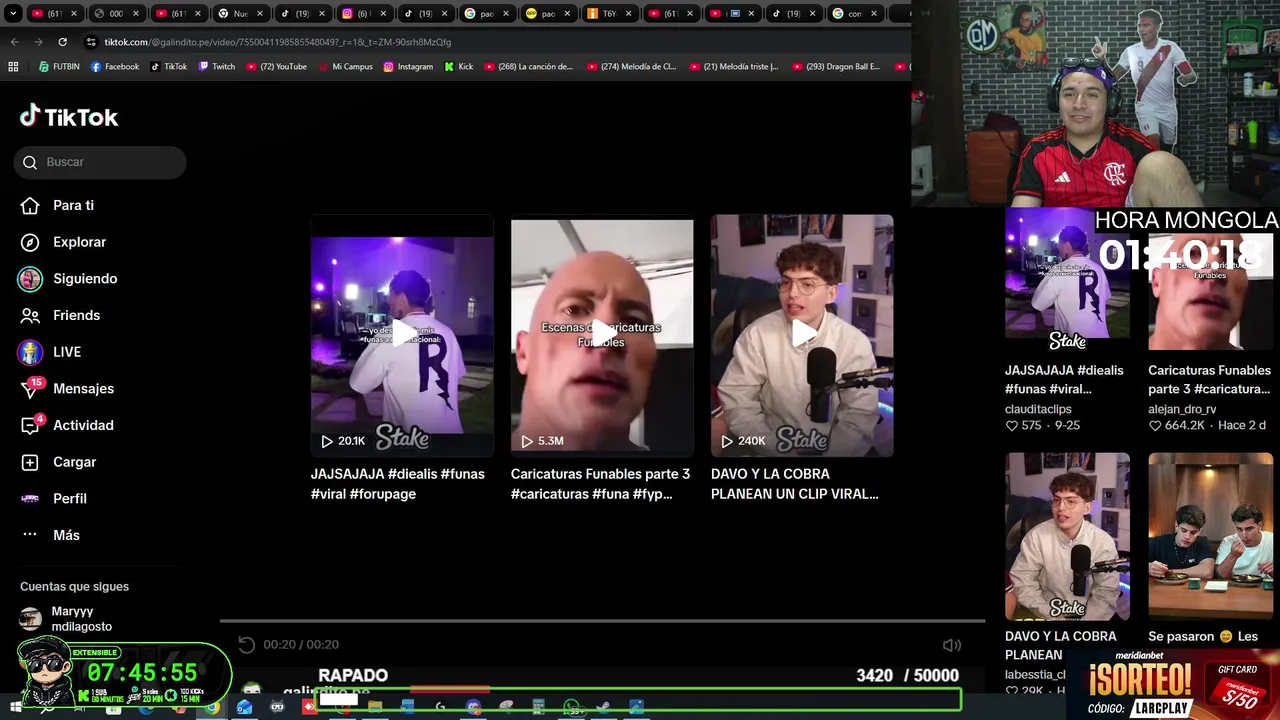This screenshot has height=720, width=1280.
Task: Open the bookmarks bar apps grid icon
Action: coord(13,67)
